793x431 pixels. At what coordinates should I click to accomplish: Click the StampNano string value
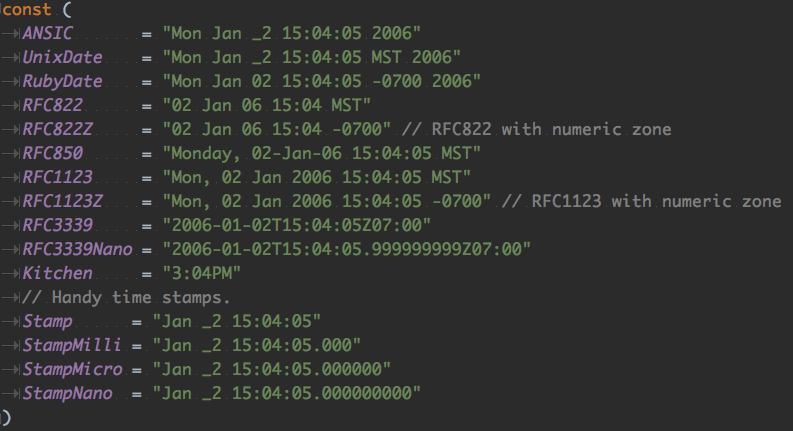287,393
